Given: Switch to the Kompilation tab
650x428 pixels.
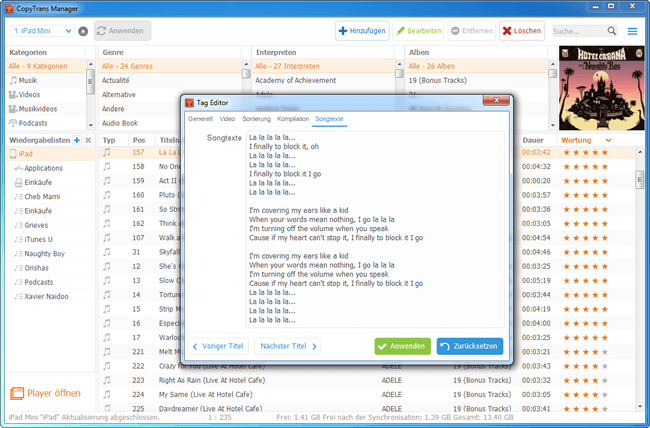Looking at the screenshot, I should pyautogui.click(x=293, y=119).
